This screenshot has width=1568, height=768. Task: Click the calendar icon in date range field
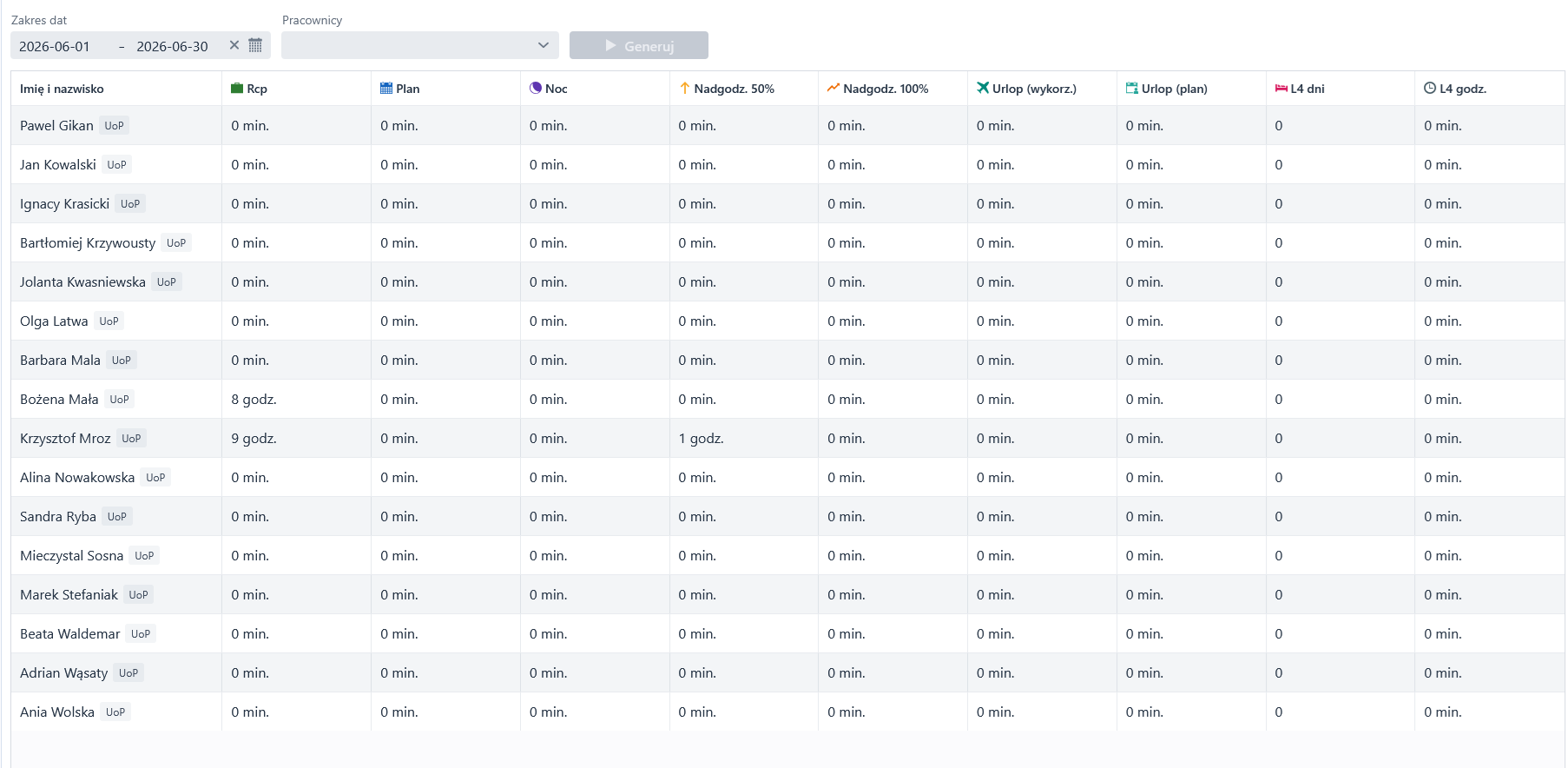(255, 45)
